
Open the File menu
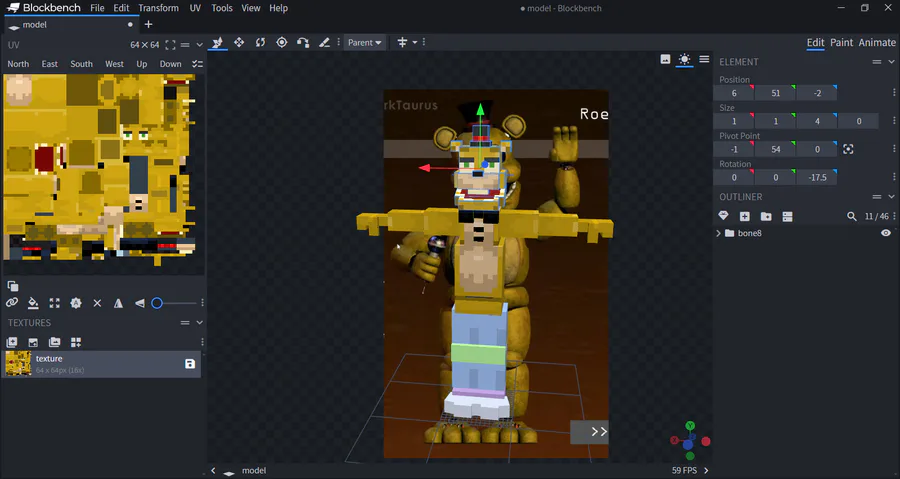pyautogui.click(x=98, y=8)
